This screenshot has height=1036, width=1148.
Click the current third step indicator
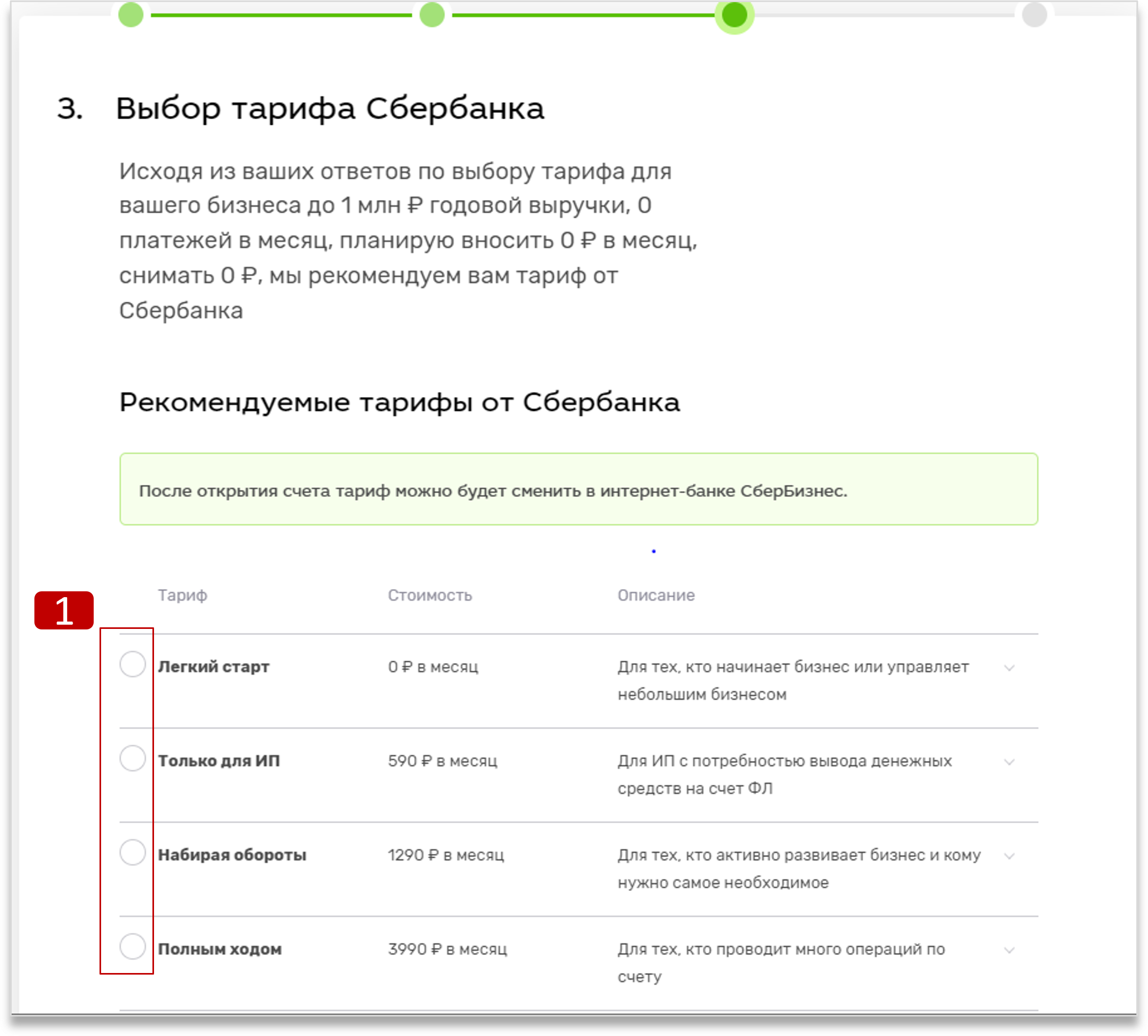point(734,15)
